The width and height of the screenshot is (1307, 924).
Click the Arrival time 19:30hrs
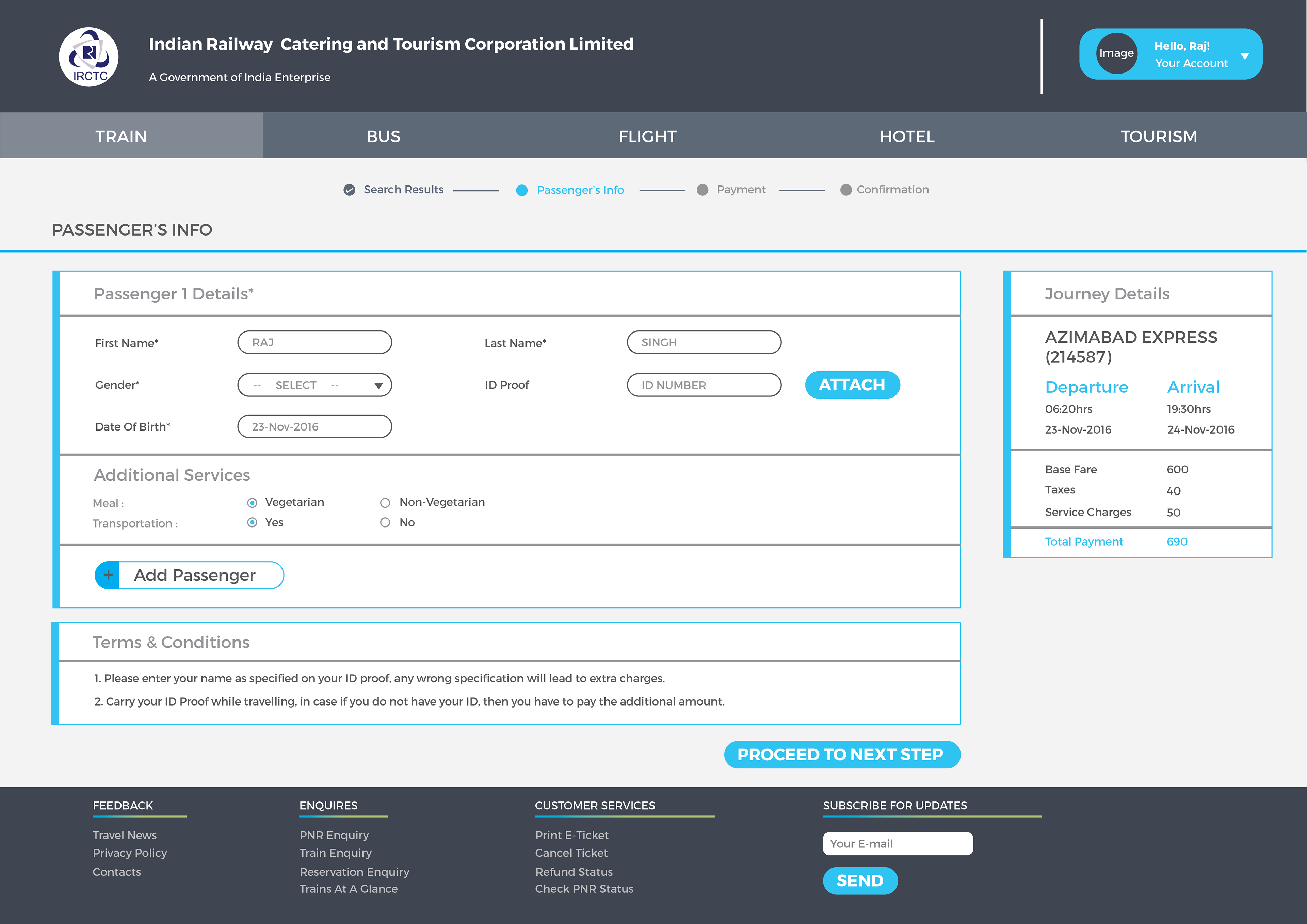pyautogui.click(x=1189, y=409)
